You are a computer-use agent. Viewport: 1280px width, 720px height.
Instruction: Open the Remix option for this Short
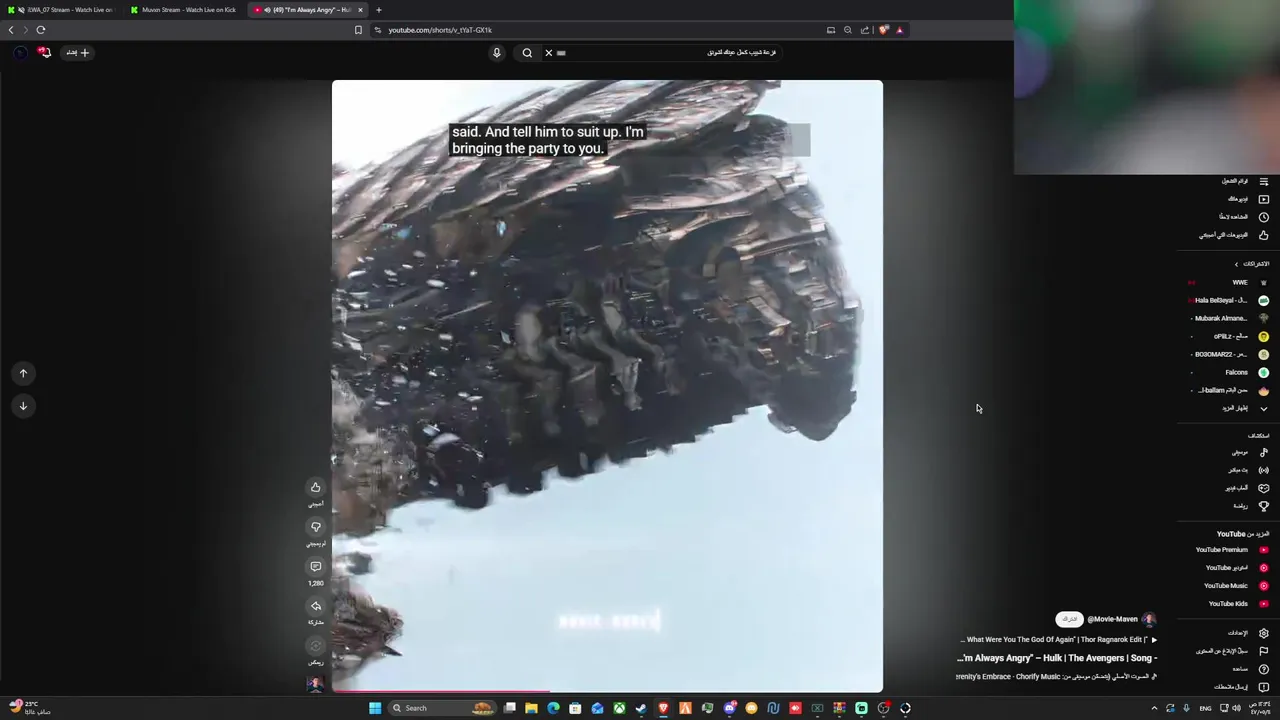click(315, 646)
